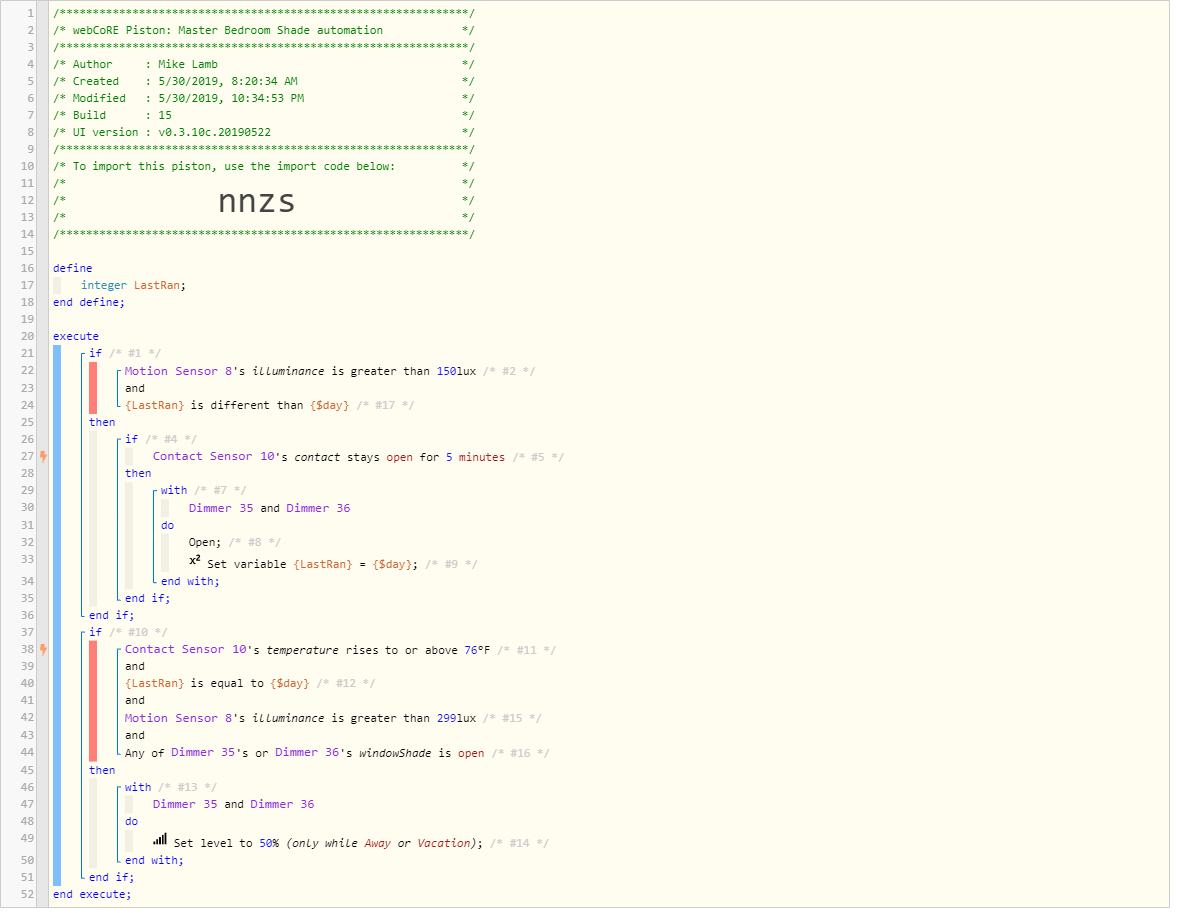Screen dimensions: 1178x913
Task: Click the 76°F temperature value
Action: 477,651
